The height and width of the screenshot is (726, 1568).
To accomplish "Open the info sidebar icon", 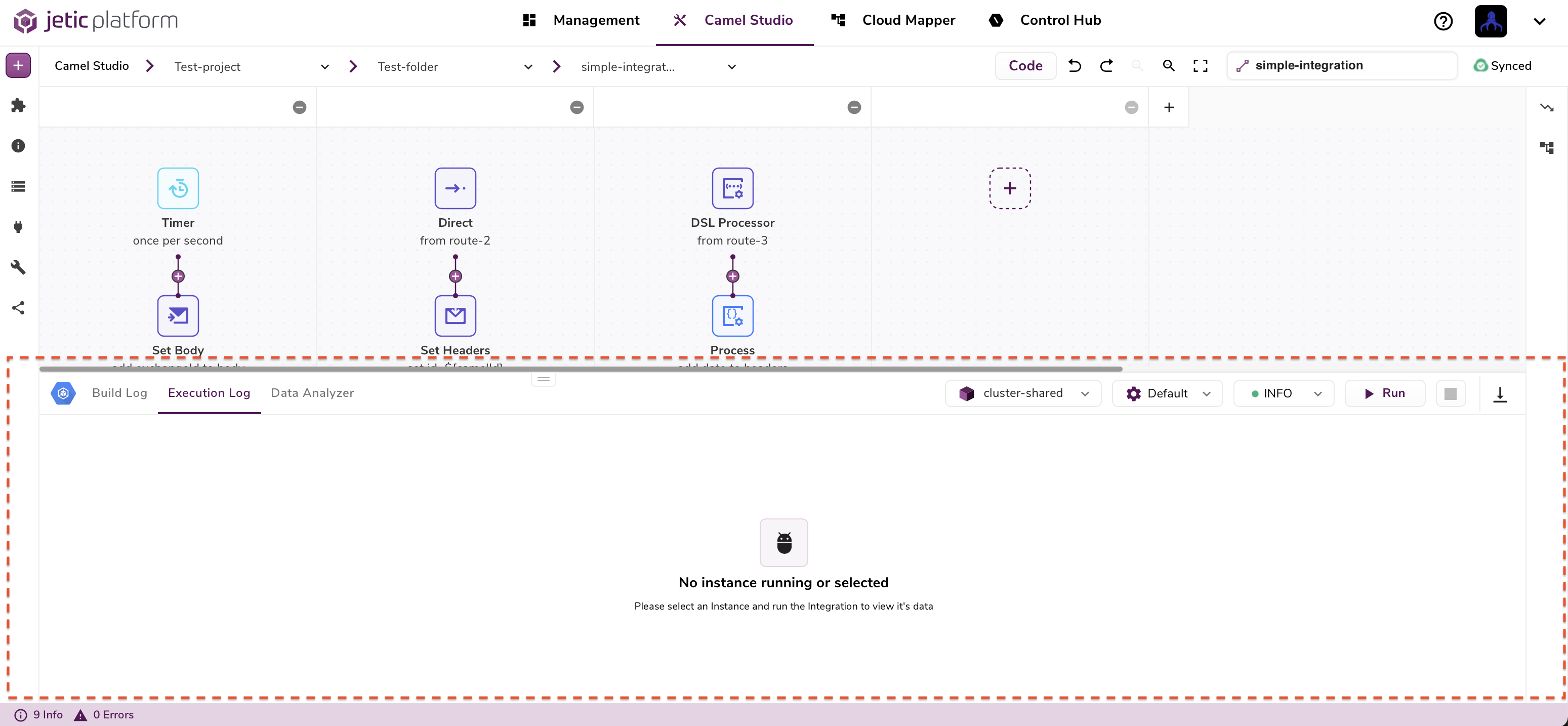I will click(18, 146).
